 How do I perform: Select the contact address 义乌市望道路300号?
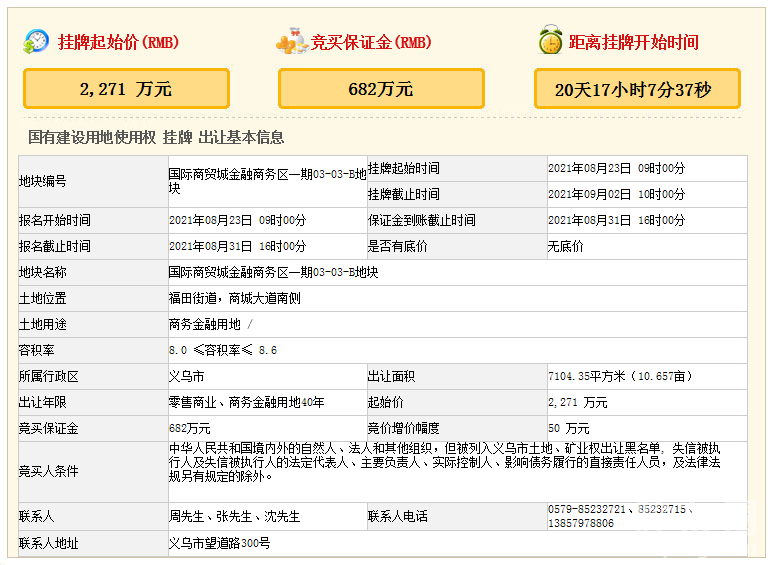click(x=219, y=543)
